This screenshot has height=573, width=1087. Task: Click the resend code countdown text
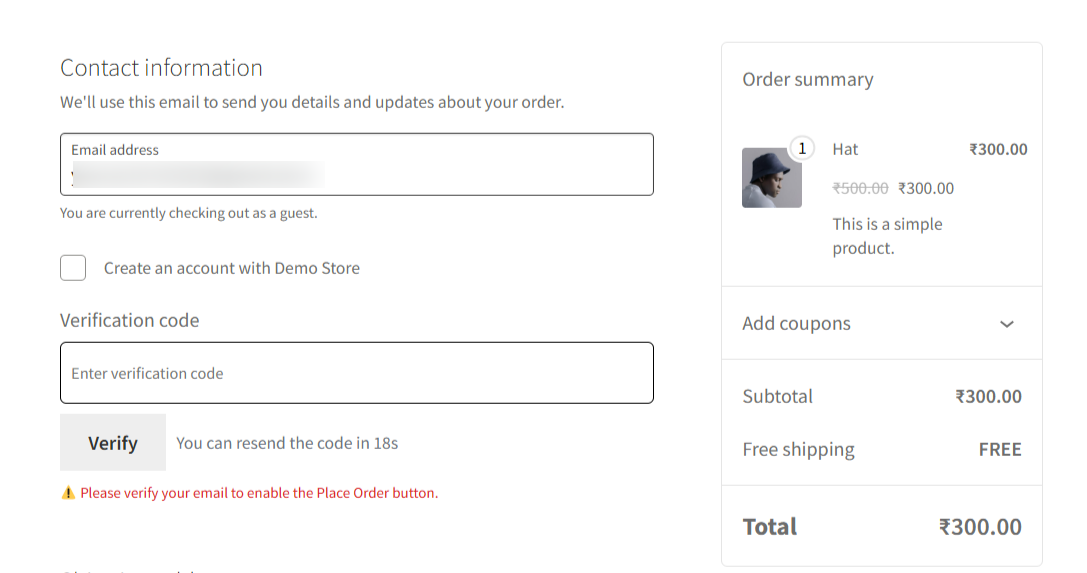287,443
